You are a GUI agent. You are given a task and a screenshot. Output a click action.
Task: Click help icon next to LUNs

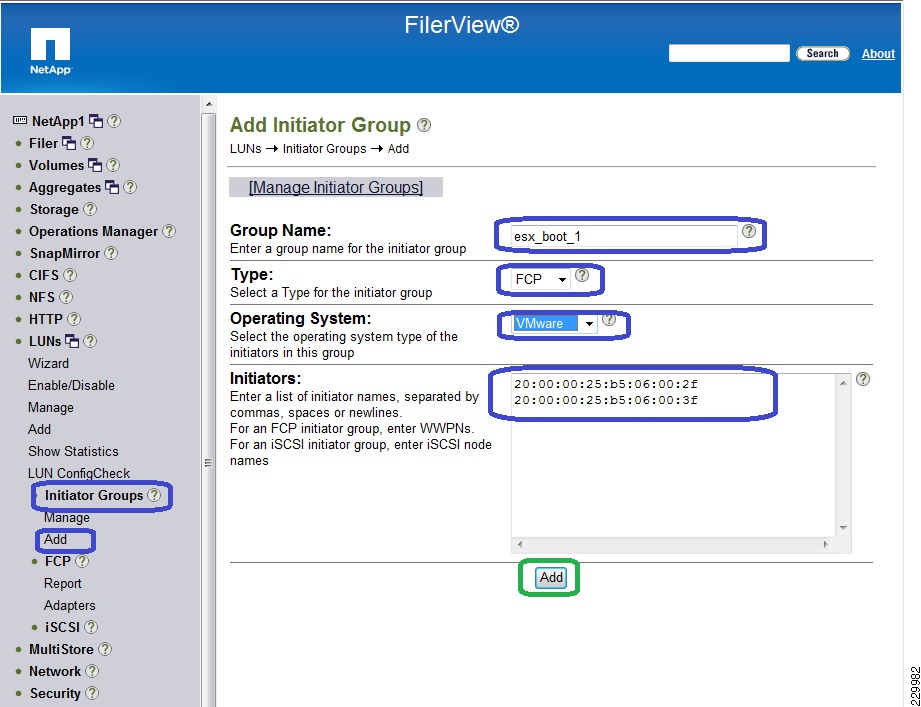90,341
